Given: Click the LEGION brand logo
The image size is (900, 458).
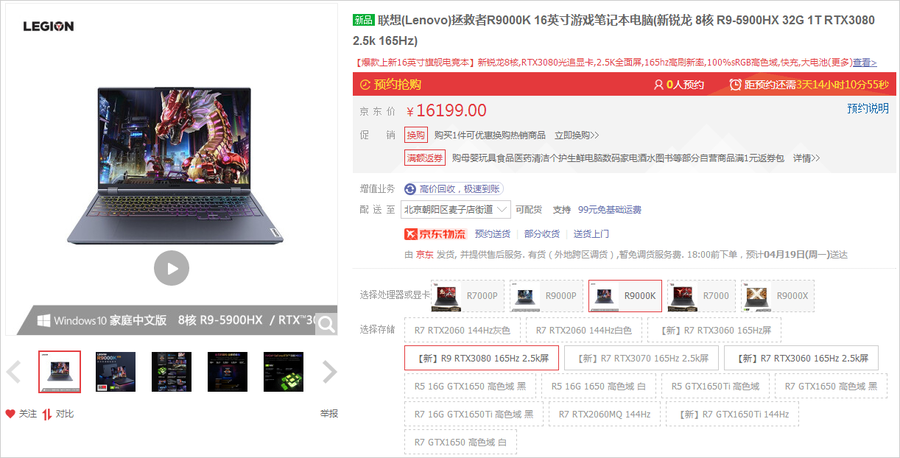Looking at the screenshot, I should 48,26.
